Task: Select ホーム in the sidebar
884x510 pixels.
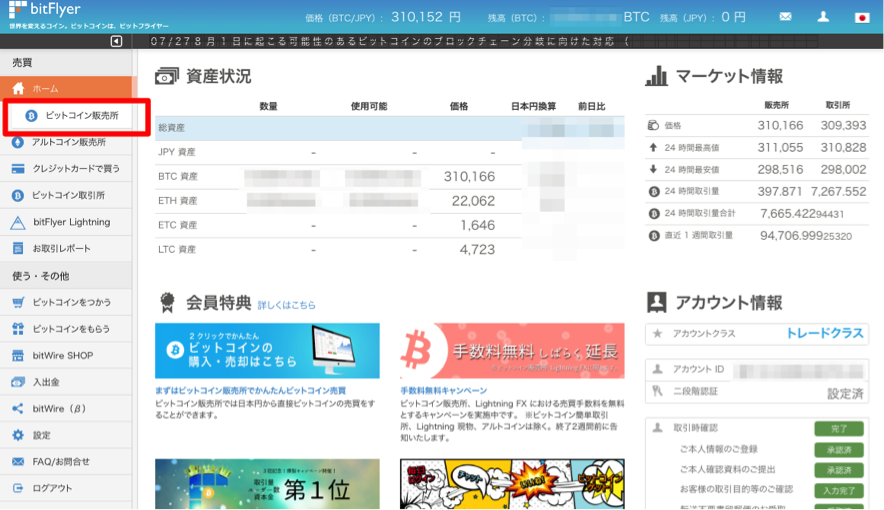Action: [x=67, y=88]
